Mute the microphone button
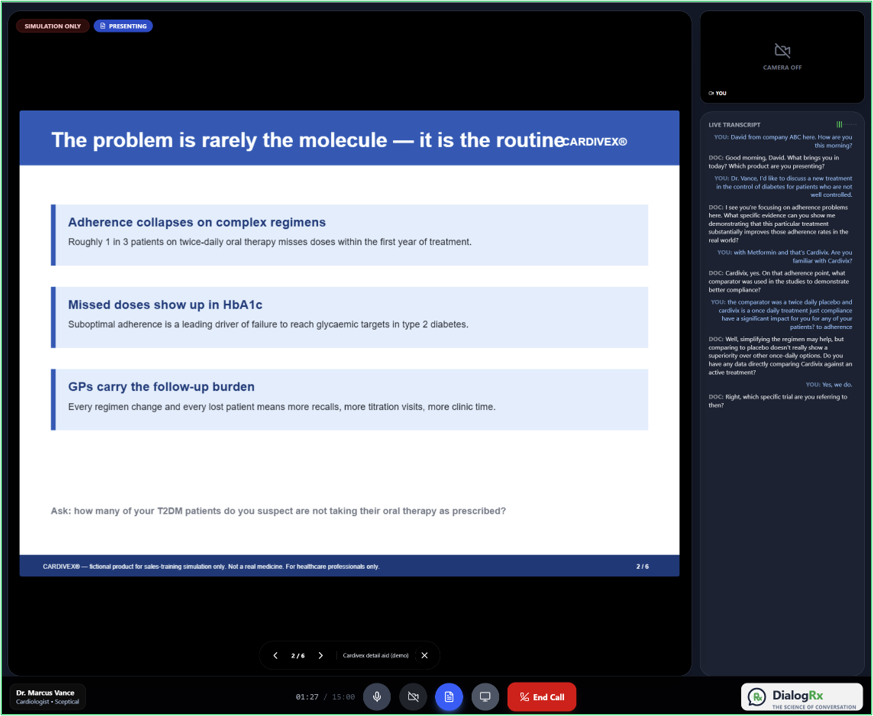This screenshot has width=873, height=716. [x=377, y=697]
